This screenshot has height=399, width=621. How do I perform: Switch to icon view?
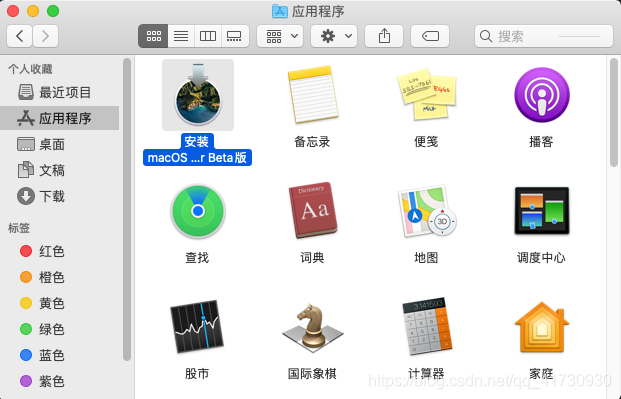(153, 36)
